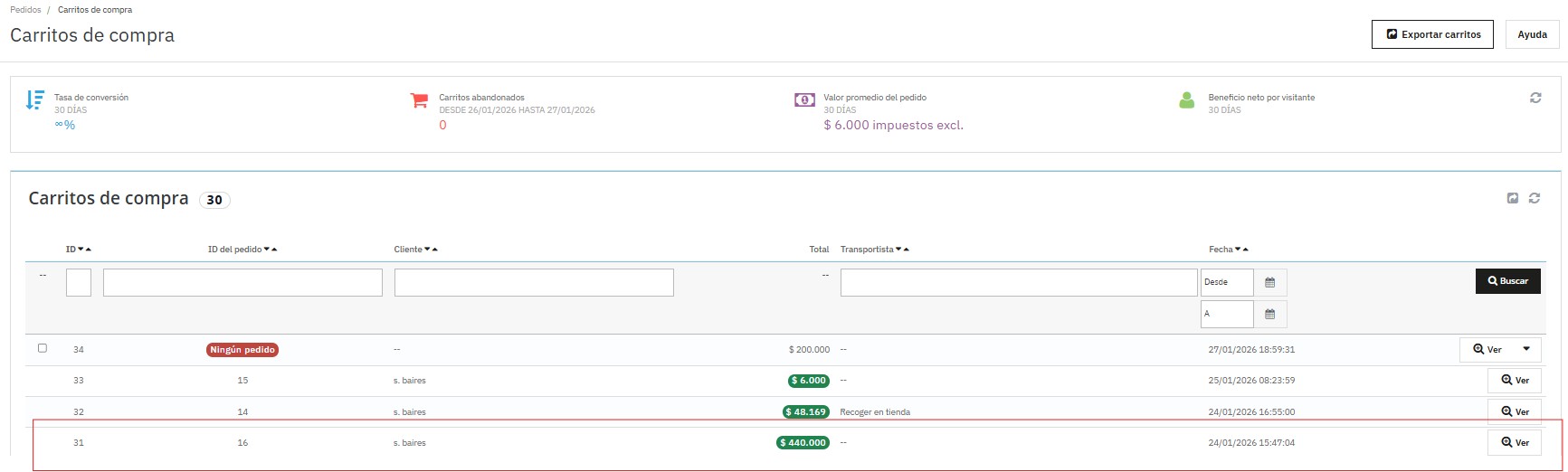Focus the Transportista filter input field
The width and height of the screenshot is (1568, 472).
pyautogui.click(x=1018, y=282)
